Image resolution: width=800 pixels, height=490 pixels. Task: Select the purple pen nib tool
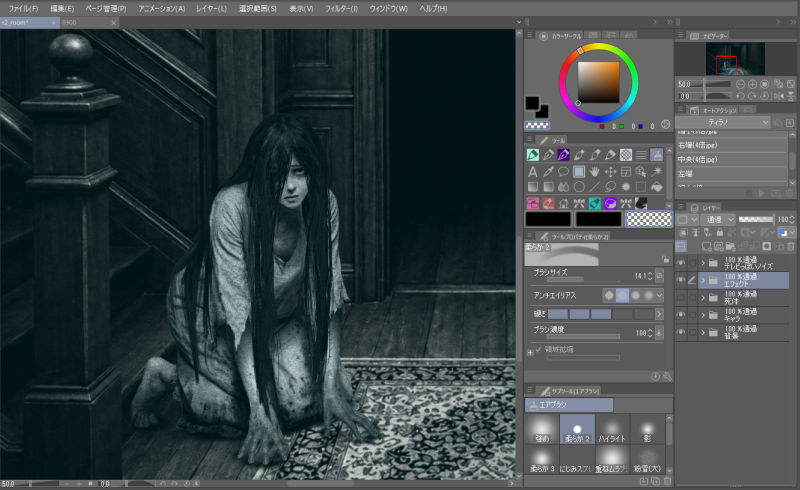563,155
